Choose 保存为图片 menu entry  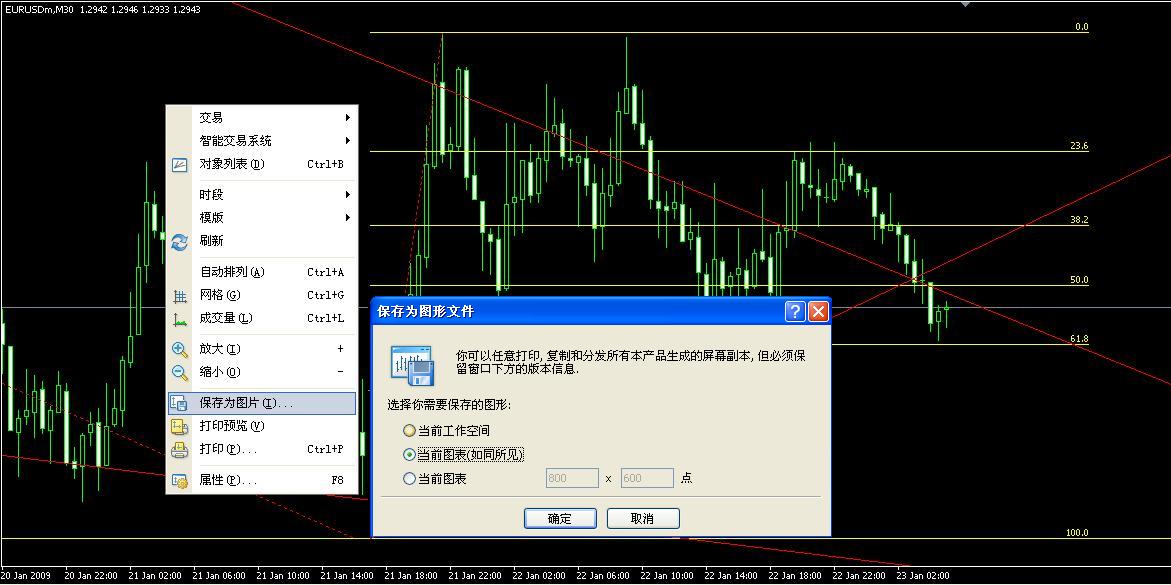(x=261, y=403)
